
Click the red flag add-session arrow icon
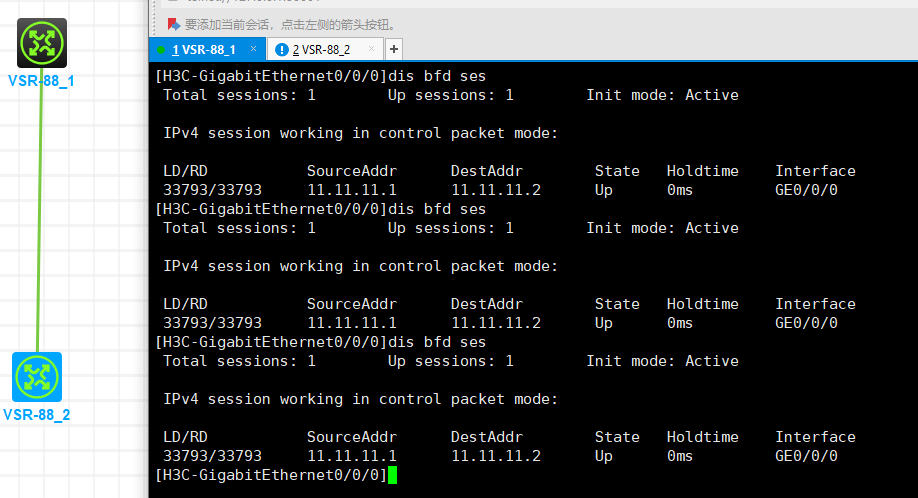pos(173,24)
